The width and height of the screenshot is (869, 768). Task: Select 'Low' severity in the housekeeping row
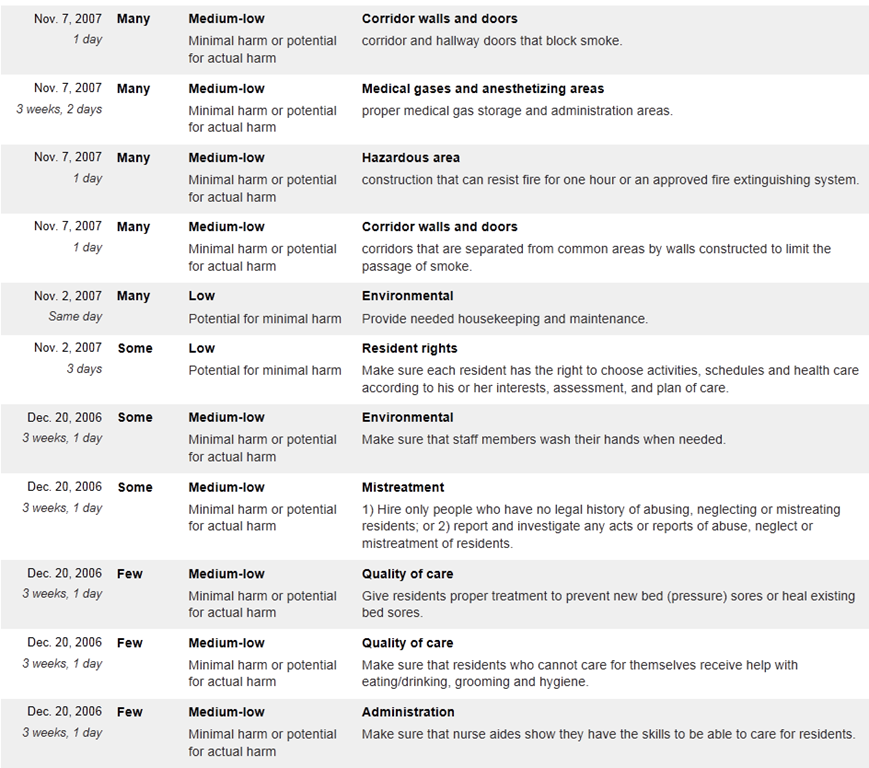pyautogui.click(x=201, y=296)
